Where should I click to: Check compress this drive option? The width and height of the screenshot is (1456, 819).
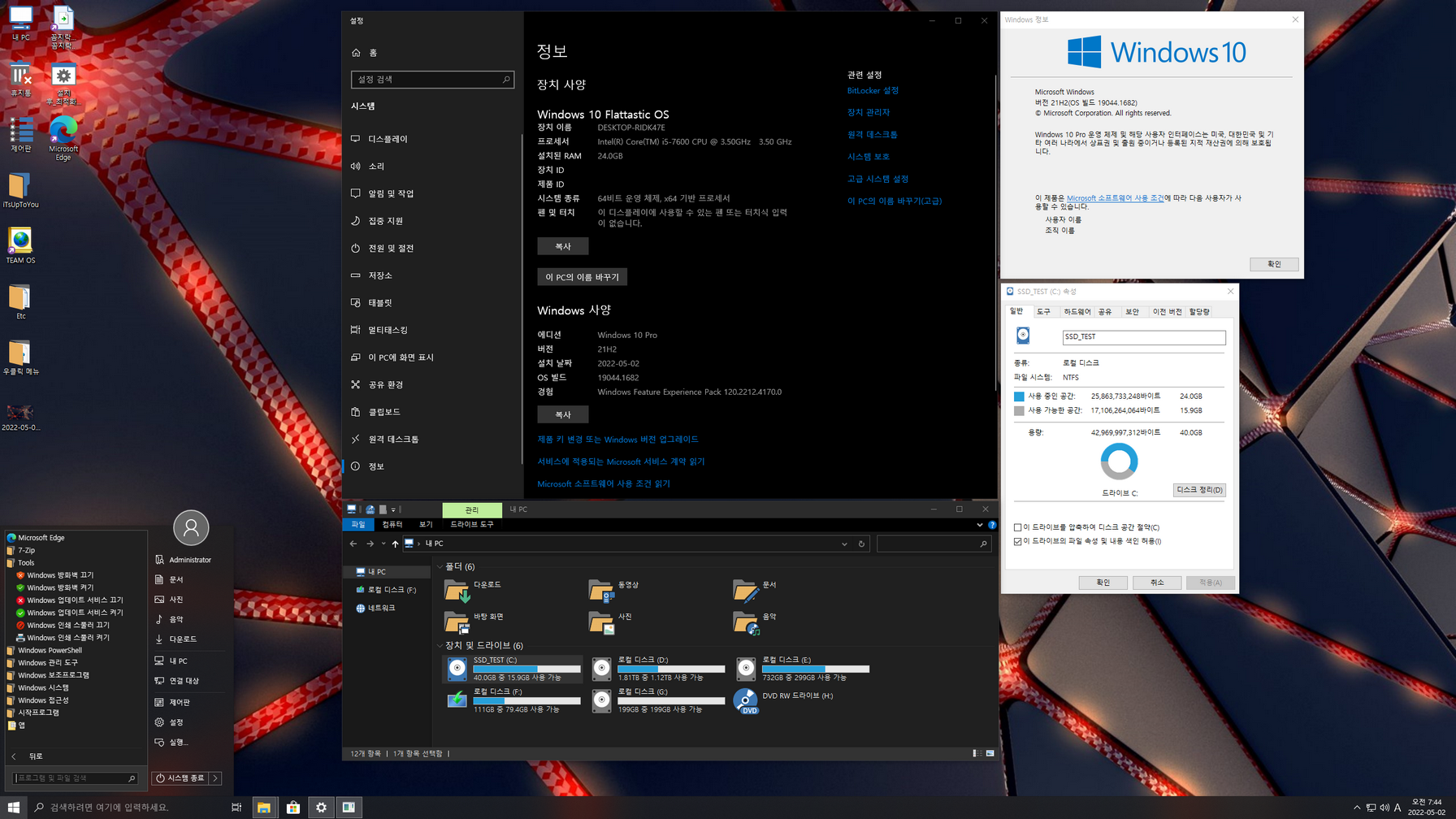(x=1017, y=527)
